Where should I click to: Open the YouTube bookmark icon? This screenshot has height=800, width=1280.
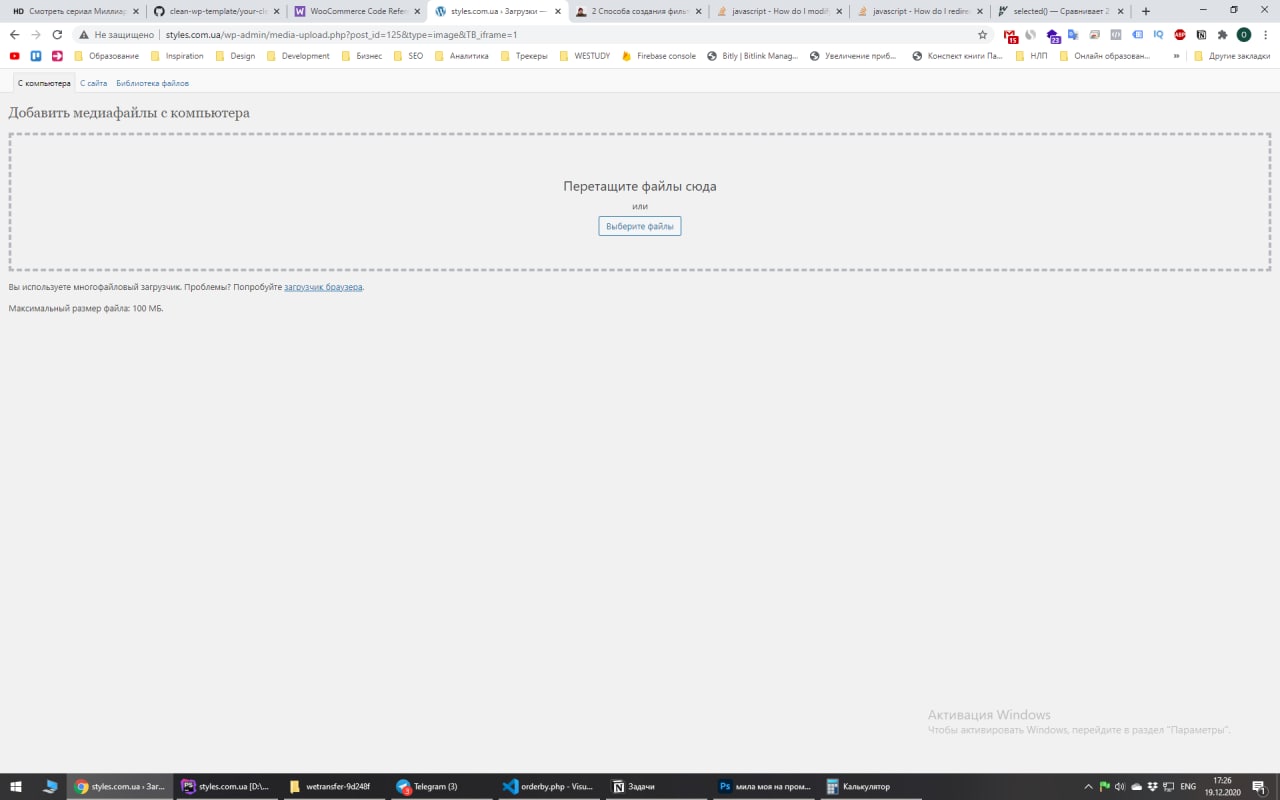tap(15, 56)
